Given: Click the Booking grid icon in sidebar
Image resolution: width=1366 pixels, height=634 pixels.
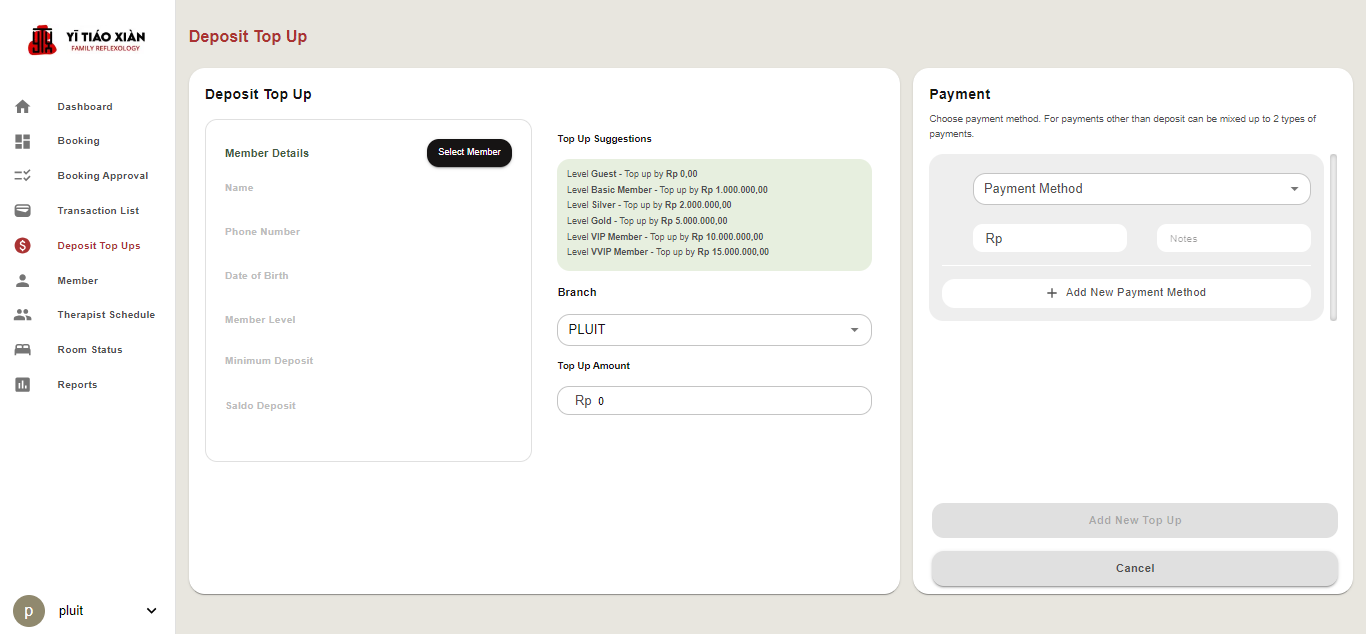Looking at the screenshot, I should pos(23,141).
